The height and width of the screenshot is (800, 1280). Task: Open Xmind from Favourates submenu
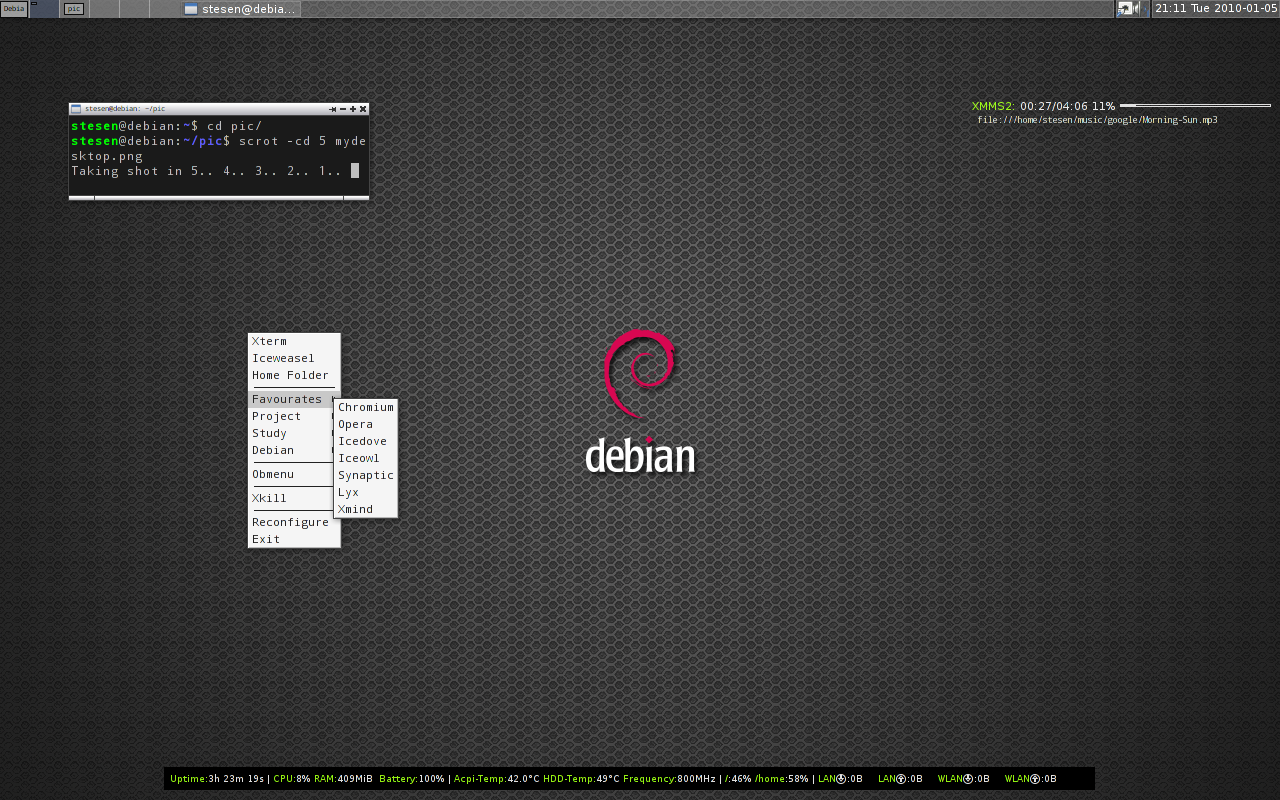point(366,509)
